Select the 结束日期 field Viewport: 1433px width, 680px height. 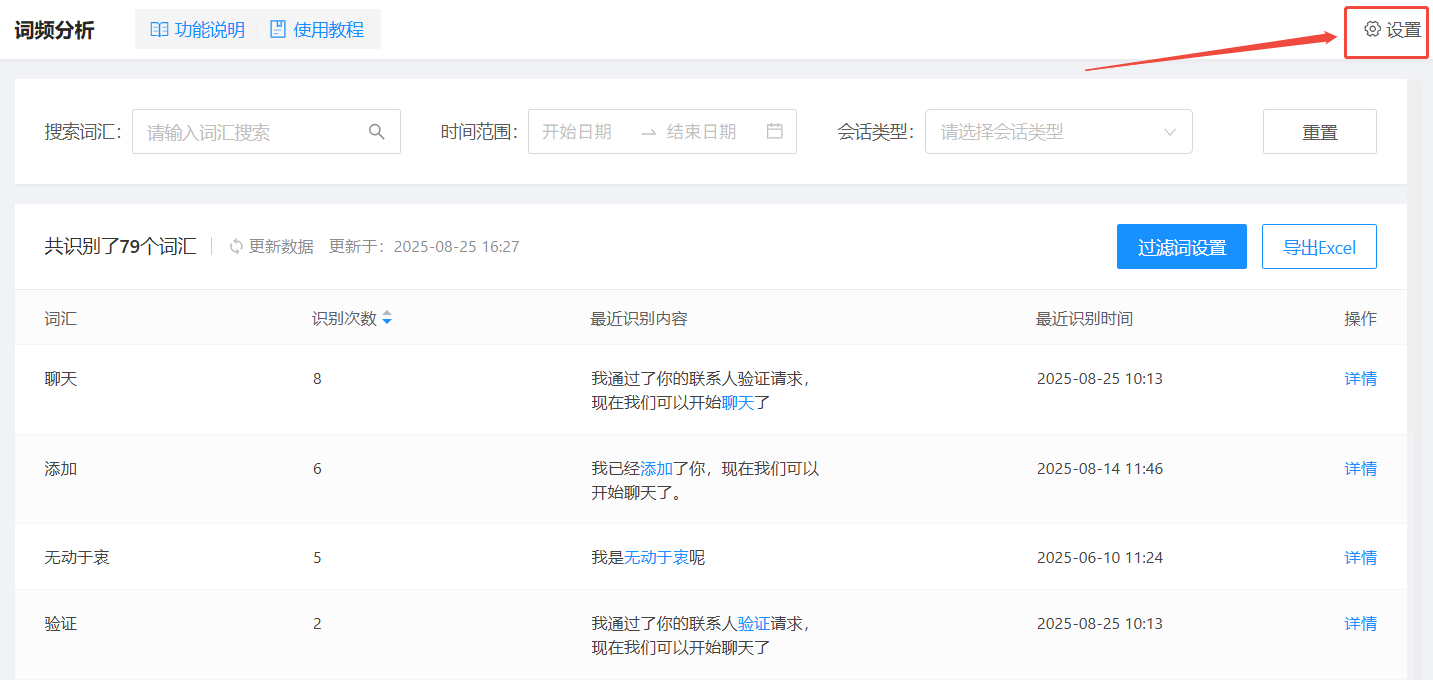click(702, 132)
